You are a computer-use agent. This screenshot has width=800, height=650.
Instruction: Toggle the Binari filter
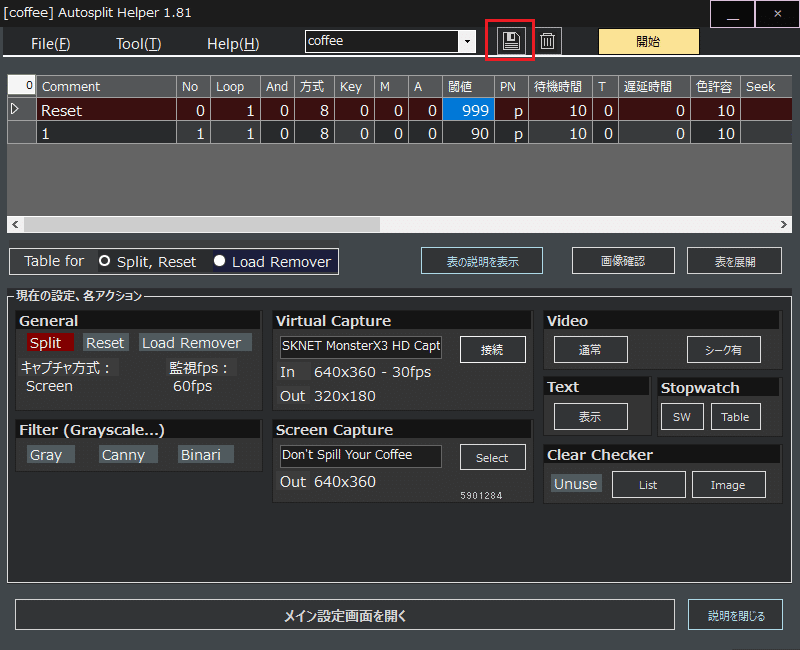(x=206, y=454)
